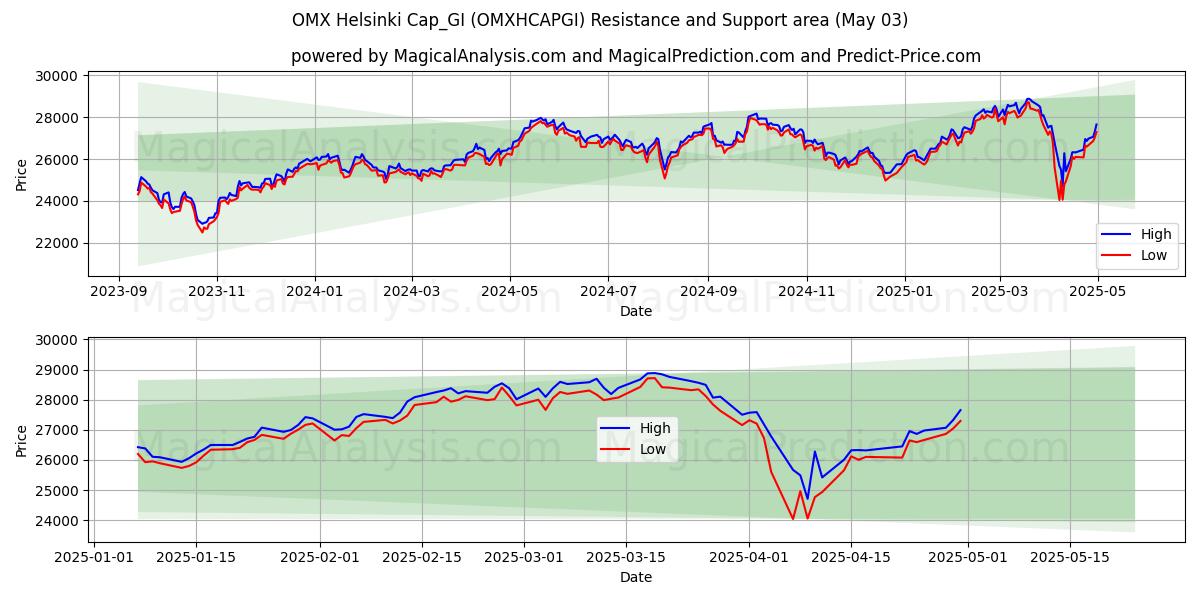The height and width of the screenshot is (600, 1200).
Task: Click the 25000 y-axis value on lower chart
Action: click(x=58, y=491)
